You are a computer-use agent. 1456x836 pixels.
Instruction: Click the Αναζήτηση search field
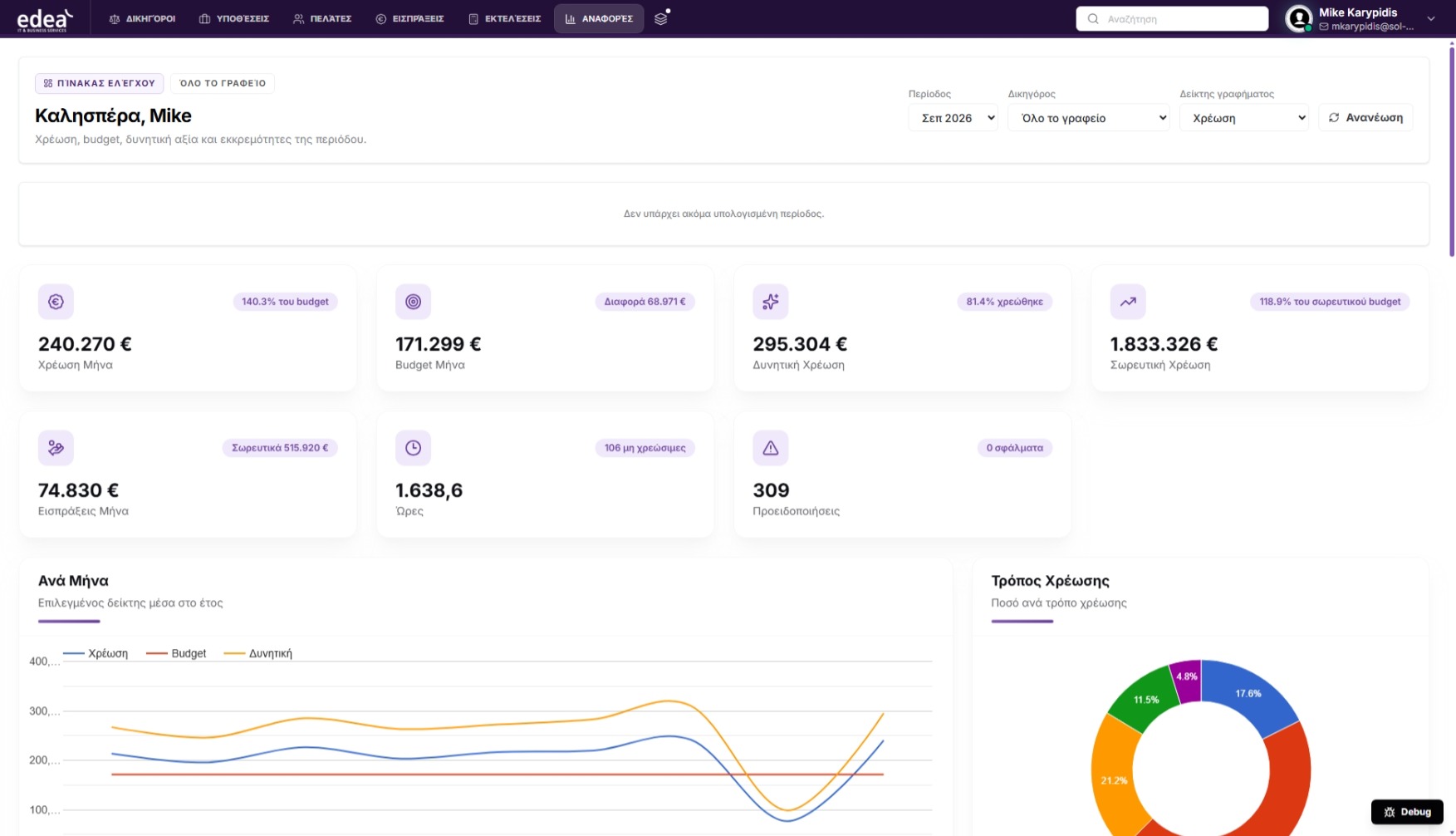(1172, 18)
